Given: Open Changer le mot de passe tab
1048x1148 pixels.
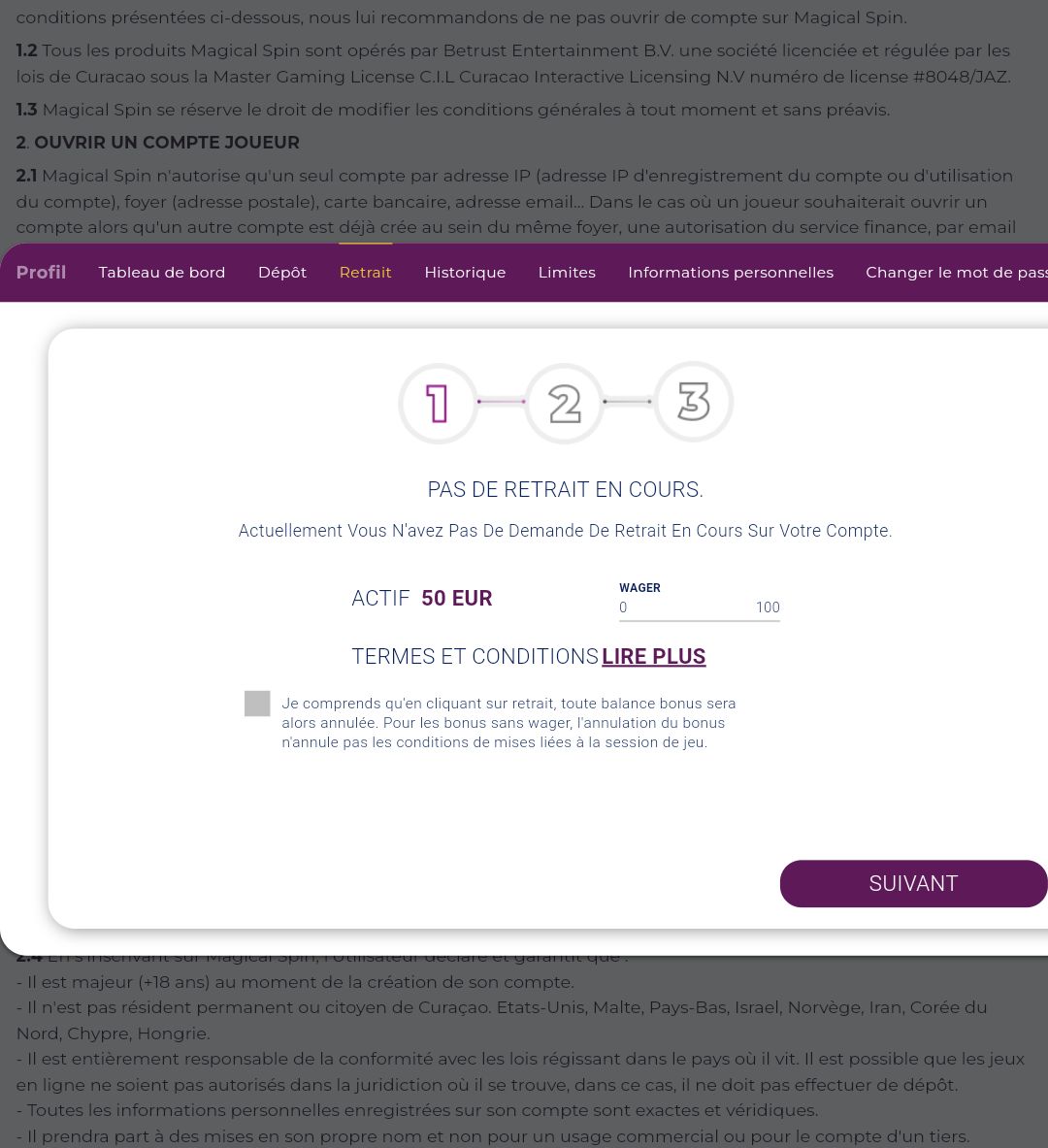Looking at the screenshot, I should click(x=957, y=273).
